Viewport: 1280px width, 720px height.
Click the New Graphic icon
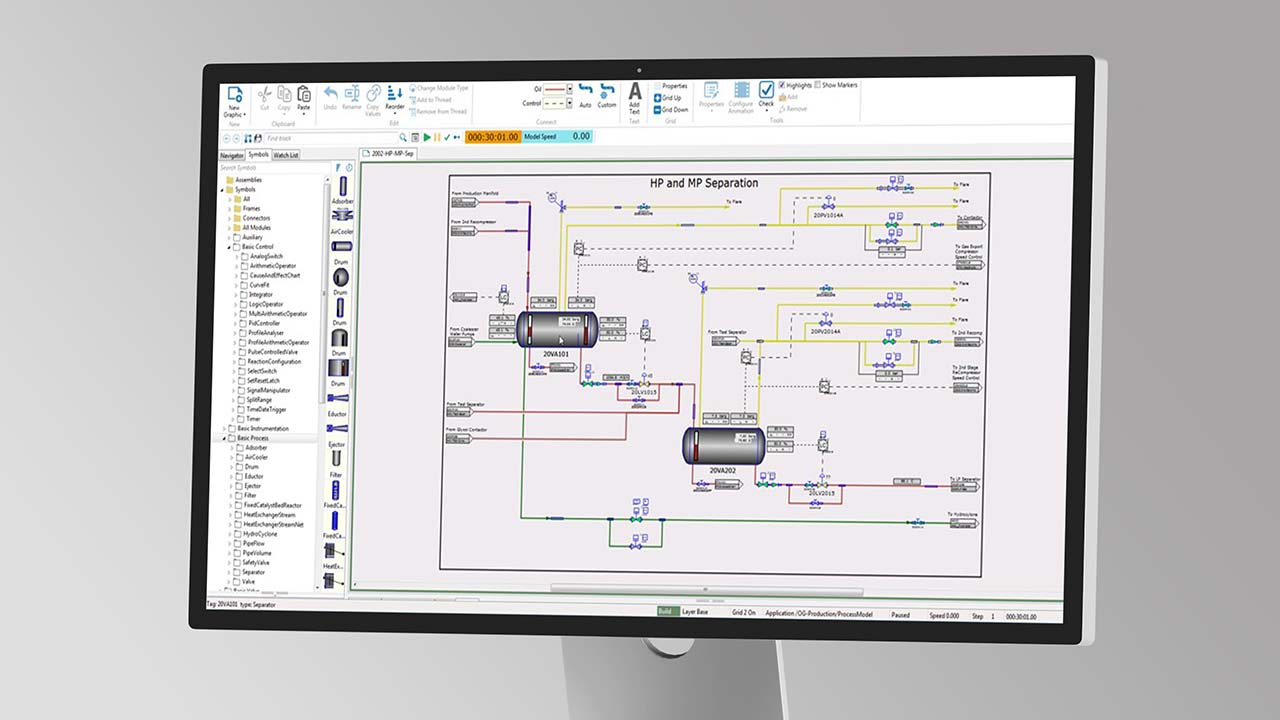[235, 95]
